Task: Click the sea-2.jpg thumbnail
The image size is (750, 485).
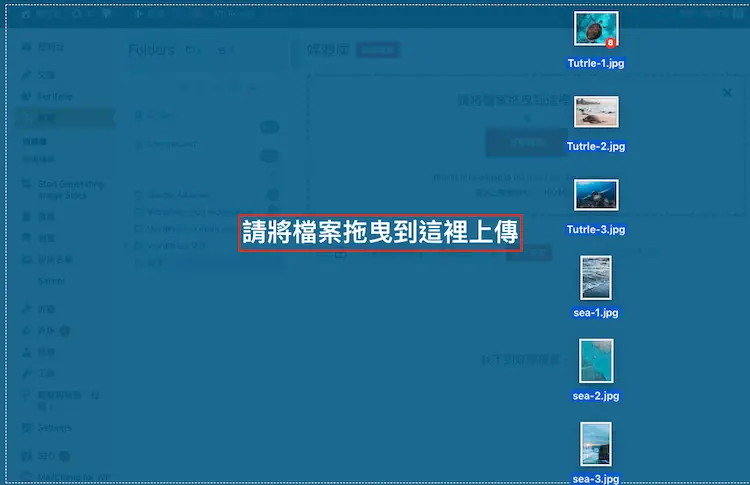Action: pyautogui.click(x=596, y=361)
